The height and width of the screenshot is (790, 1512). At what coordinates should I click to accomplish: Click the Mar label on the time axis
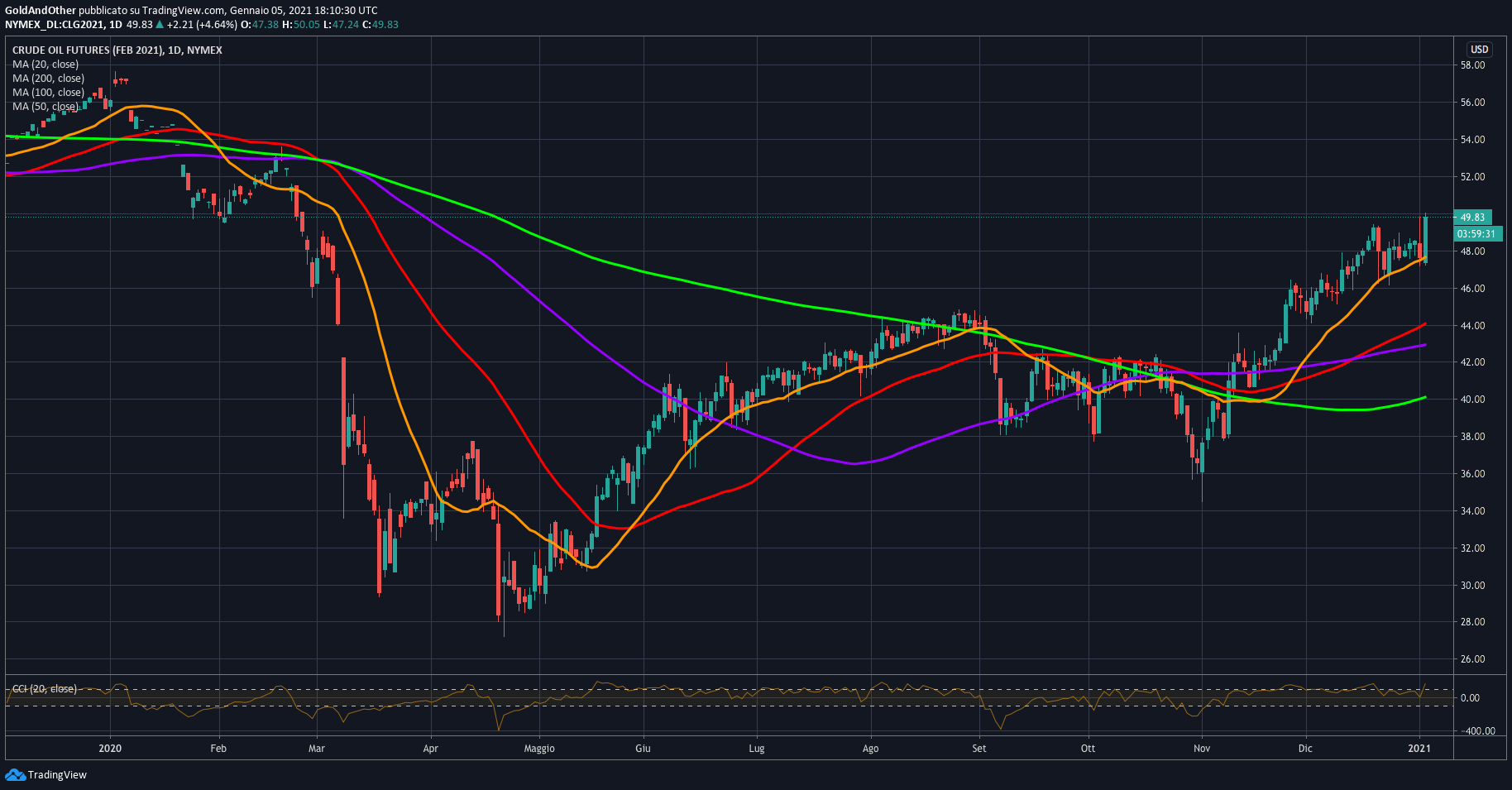[316, 749]
